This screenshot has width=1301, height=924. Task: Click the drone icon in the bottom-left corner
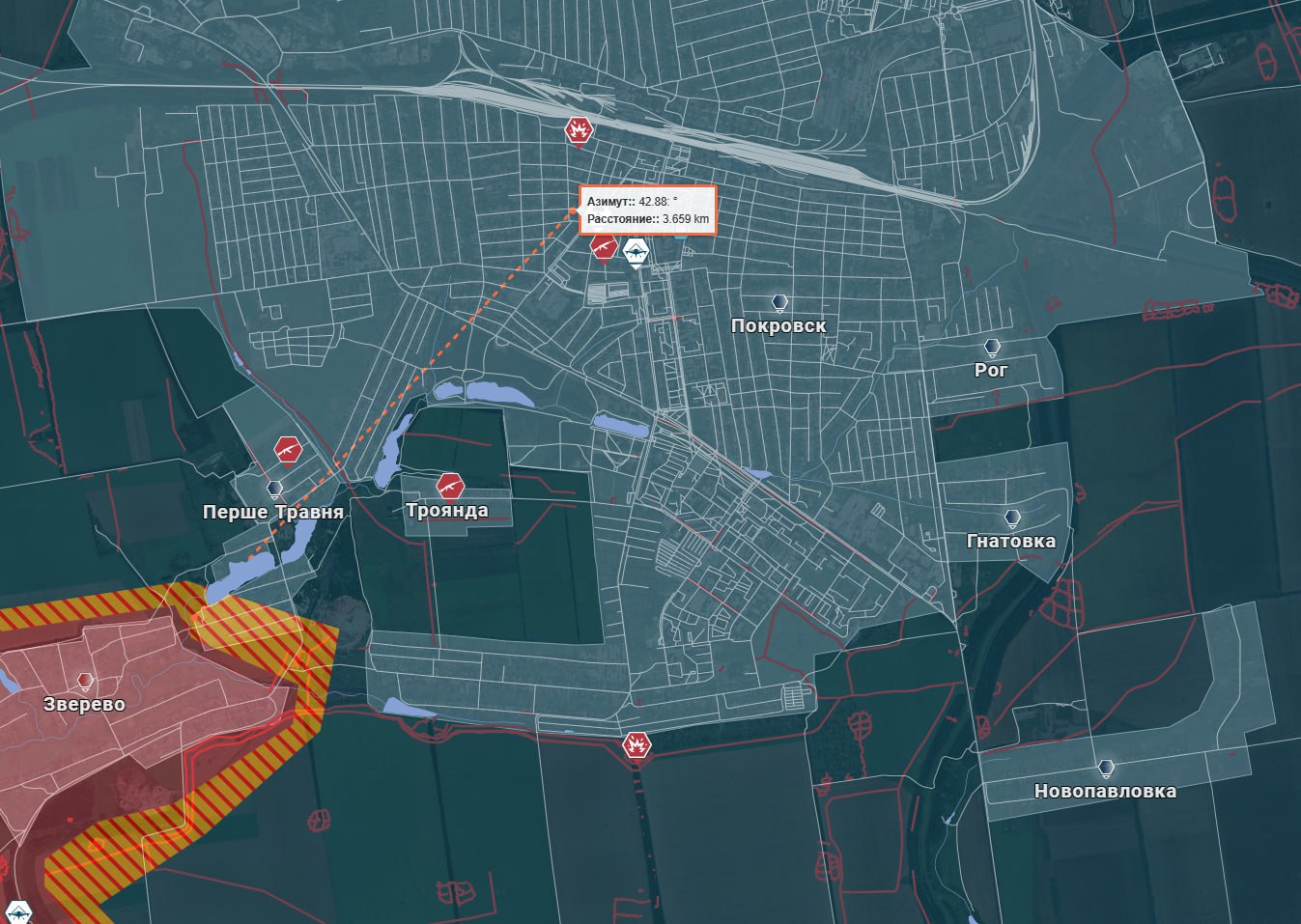pos(18,911)
